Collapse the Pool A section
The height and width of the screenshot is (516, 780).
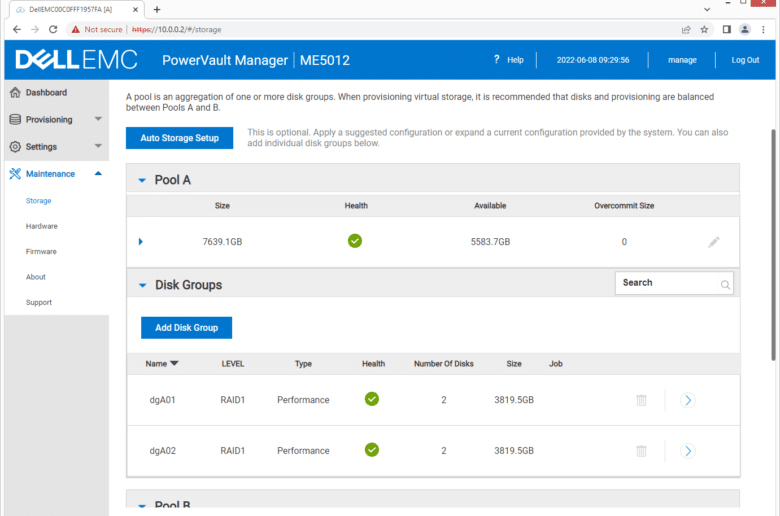point(142,180)
